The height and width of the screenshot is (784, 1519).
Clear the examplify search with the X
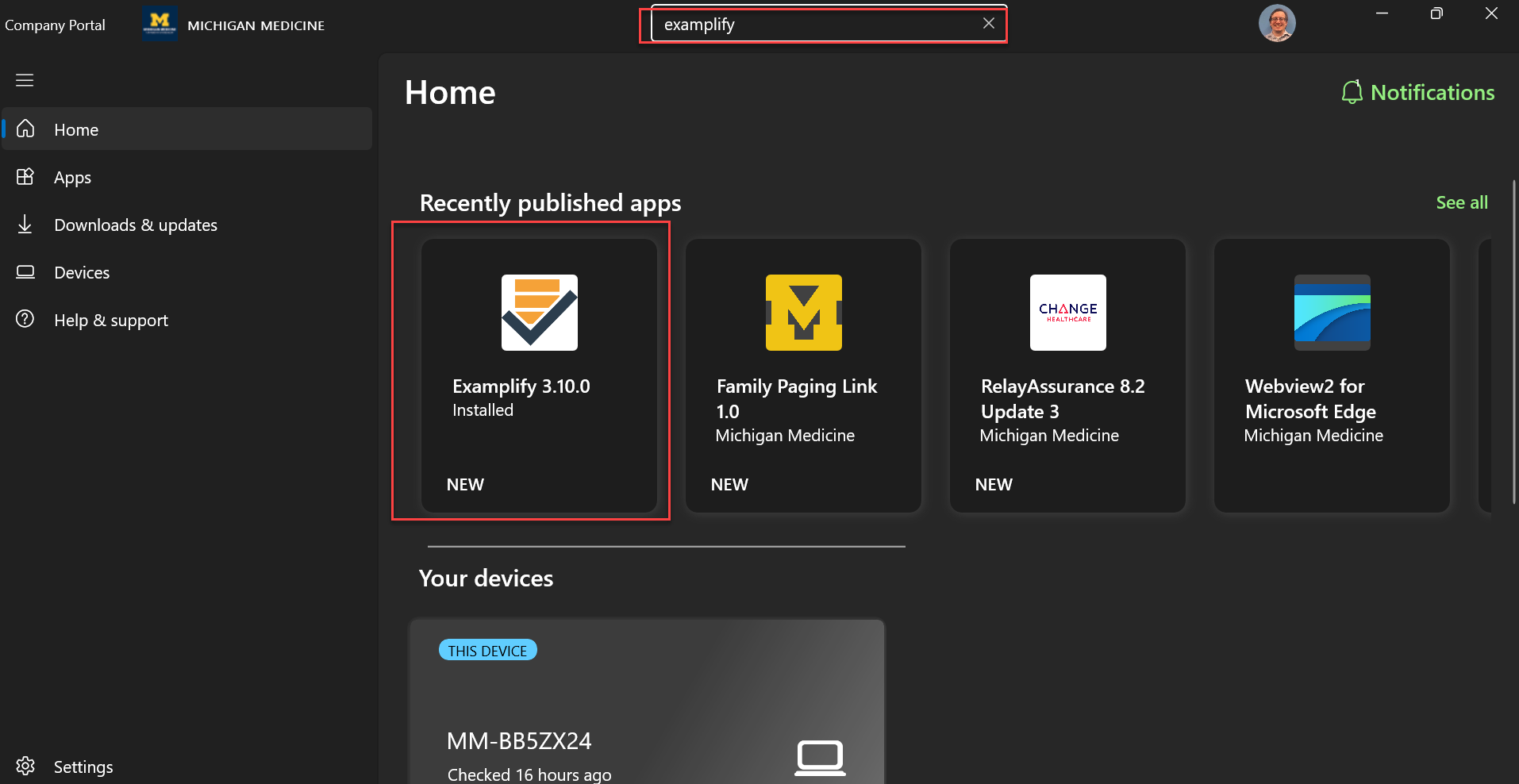pos(988,23)
